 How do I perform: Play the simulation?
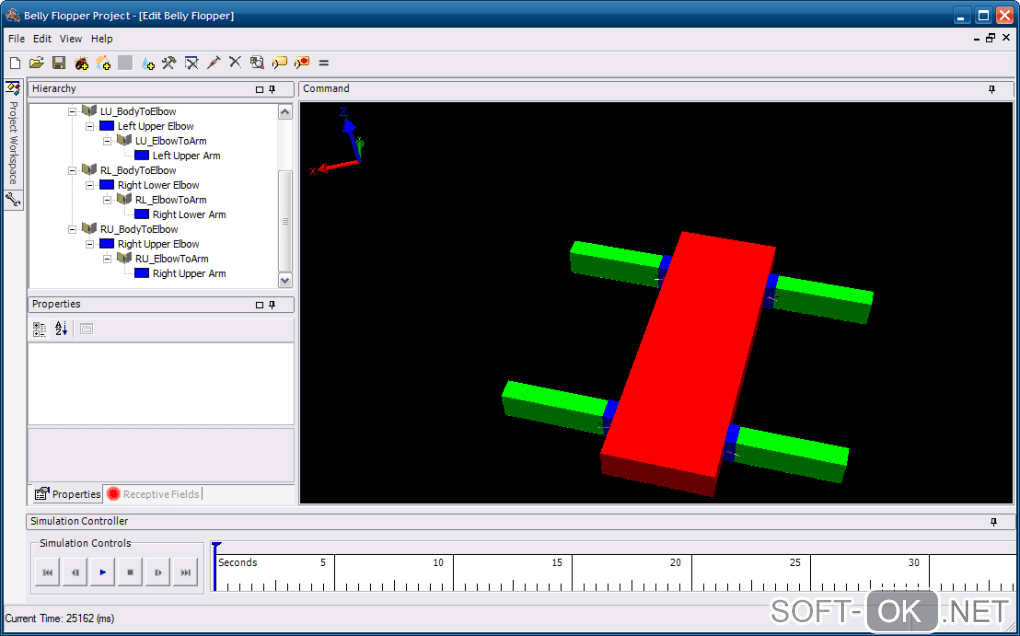pyautogui.click(x=103, y=572)
